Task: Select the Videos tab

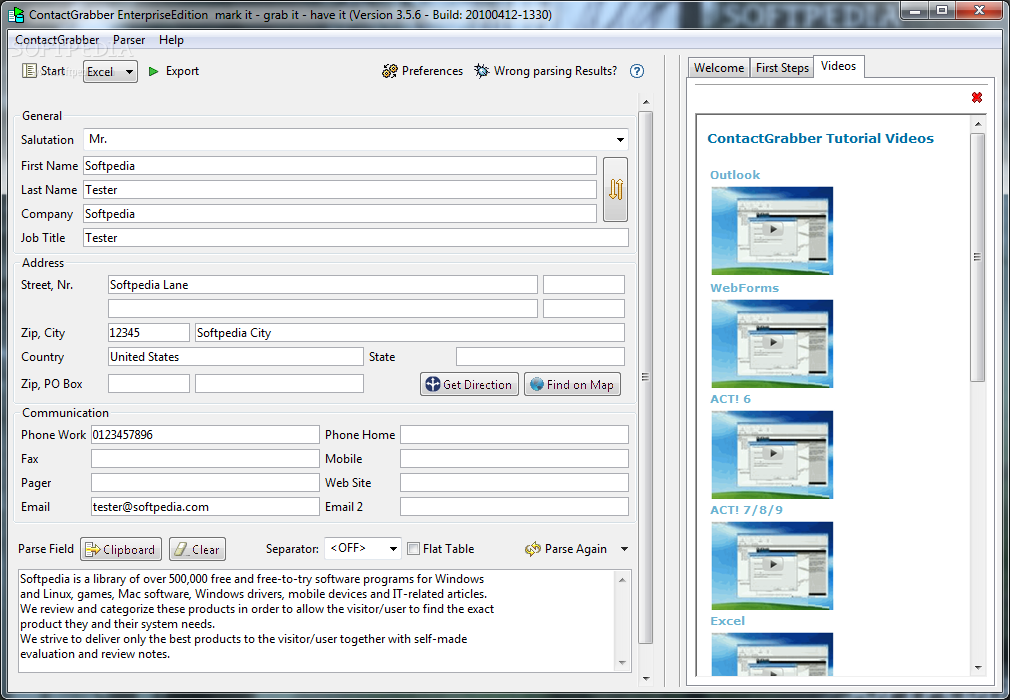Action: (838, 66)
